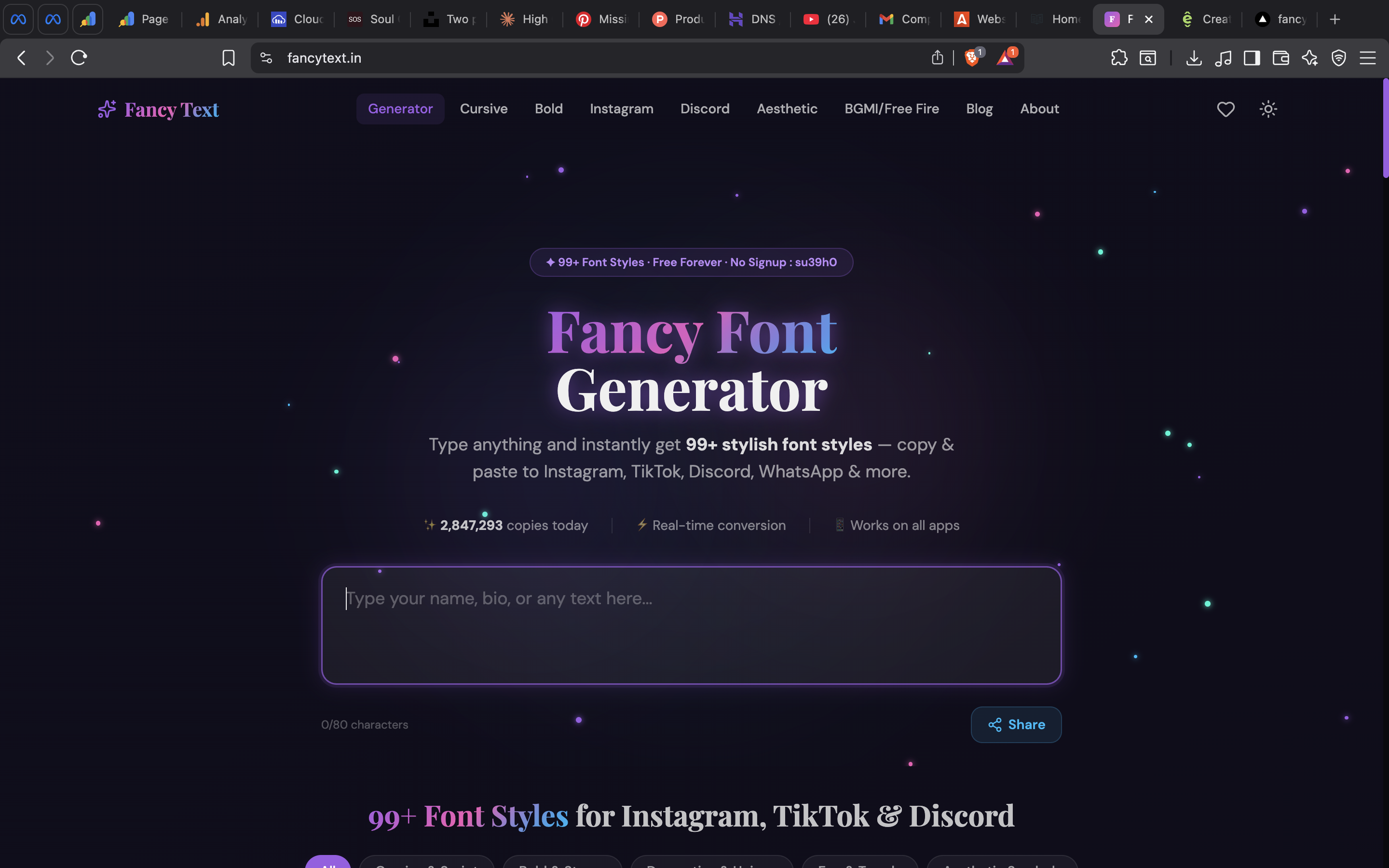Click the heart favorites icon in the header

[x=1226, y=109]
